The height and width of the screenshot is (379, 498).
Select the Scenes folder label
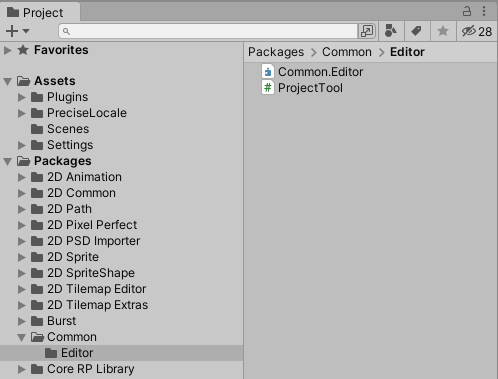click(68, 129)
